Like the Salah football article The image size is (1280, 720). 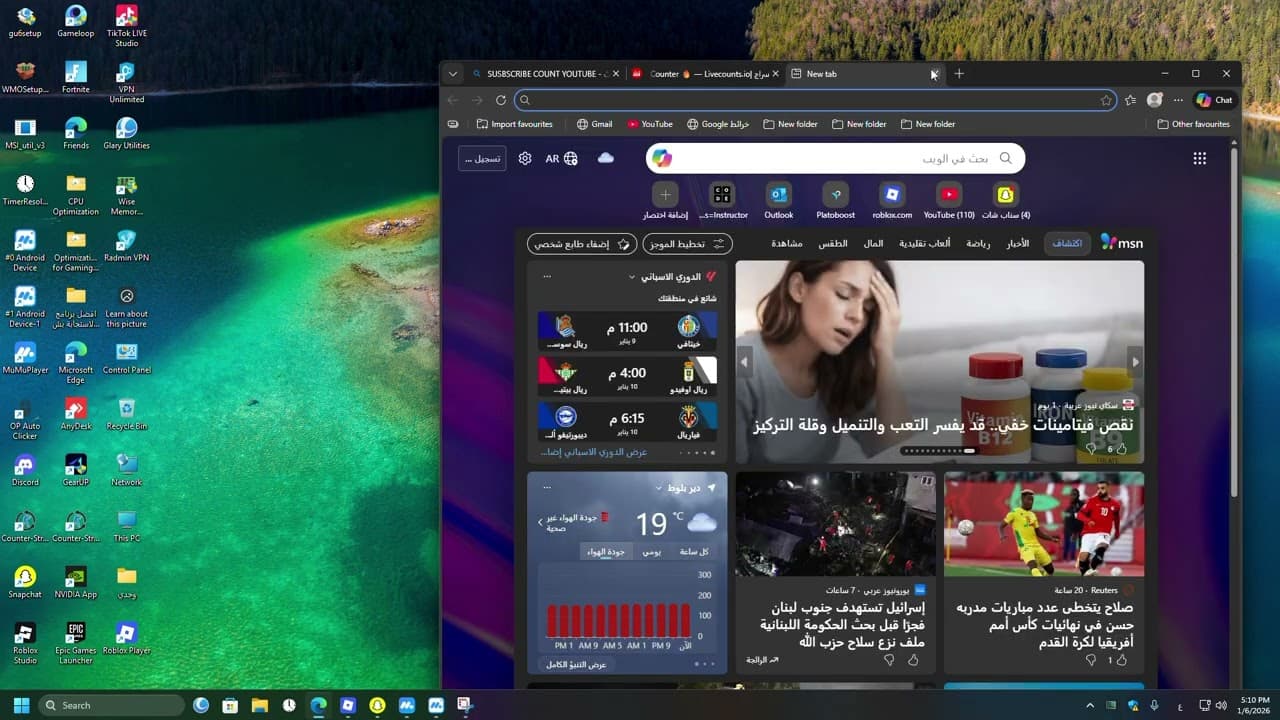pos(1122,660)
